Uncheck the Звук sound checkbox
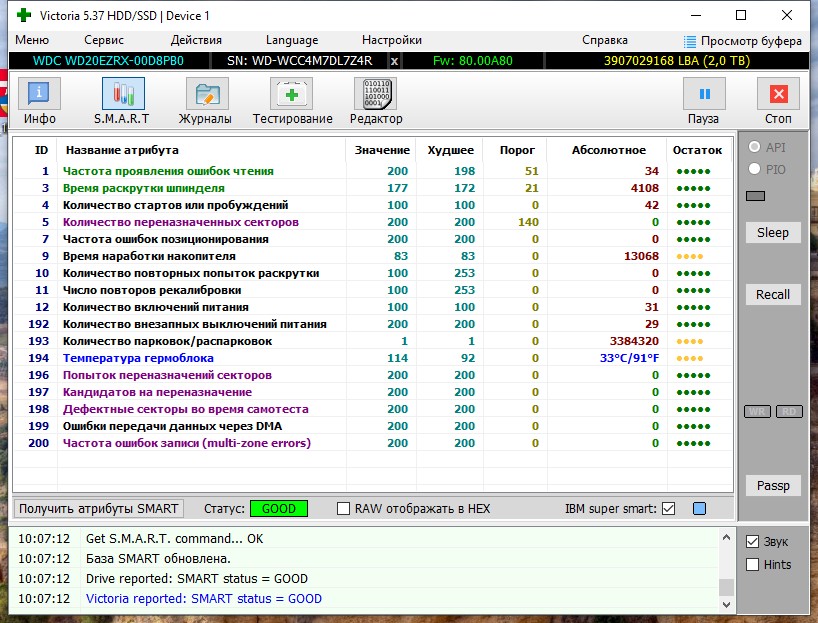 point(752,542)
